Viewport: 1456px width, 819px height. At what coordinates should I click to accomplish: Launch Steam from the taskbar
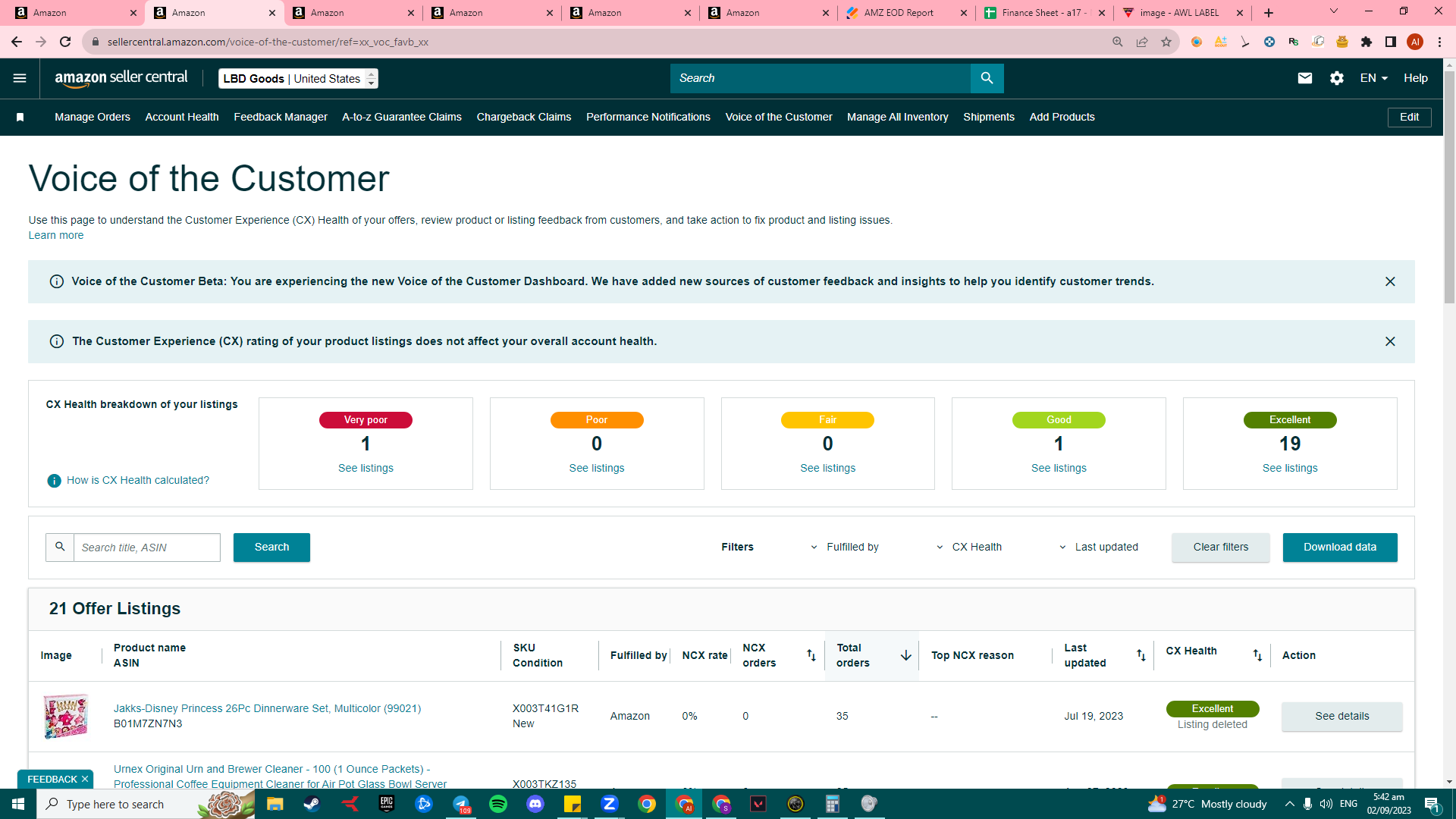(x=312, y=804)
